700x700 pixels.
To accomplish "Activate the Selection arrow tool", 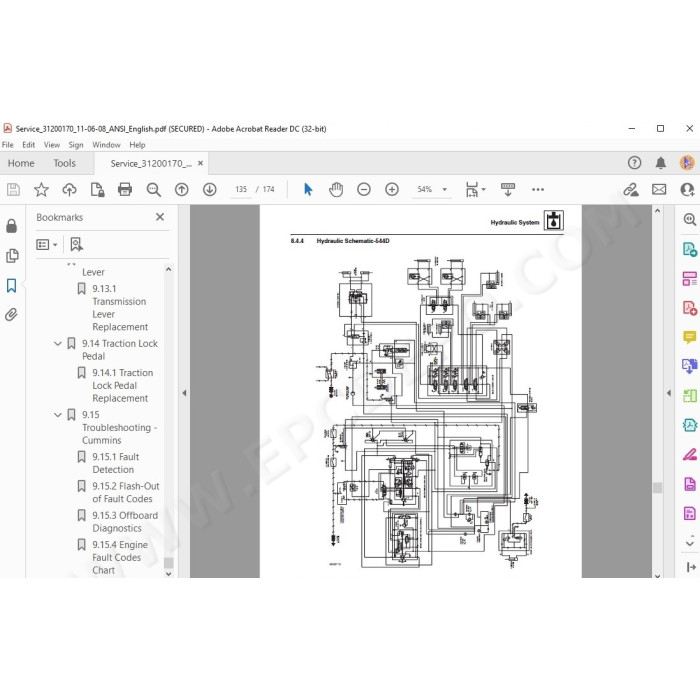I will point(308,190).
